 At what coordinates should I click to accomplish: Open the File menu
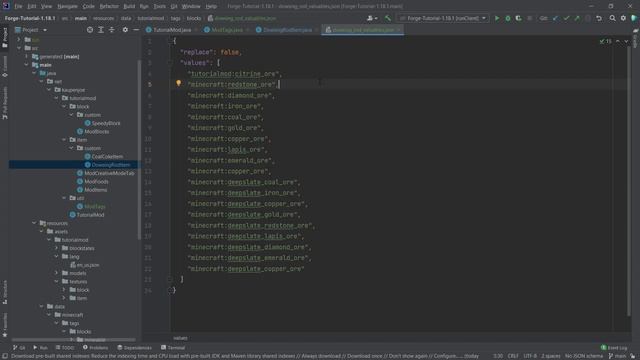pos(18,6)
